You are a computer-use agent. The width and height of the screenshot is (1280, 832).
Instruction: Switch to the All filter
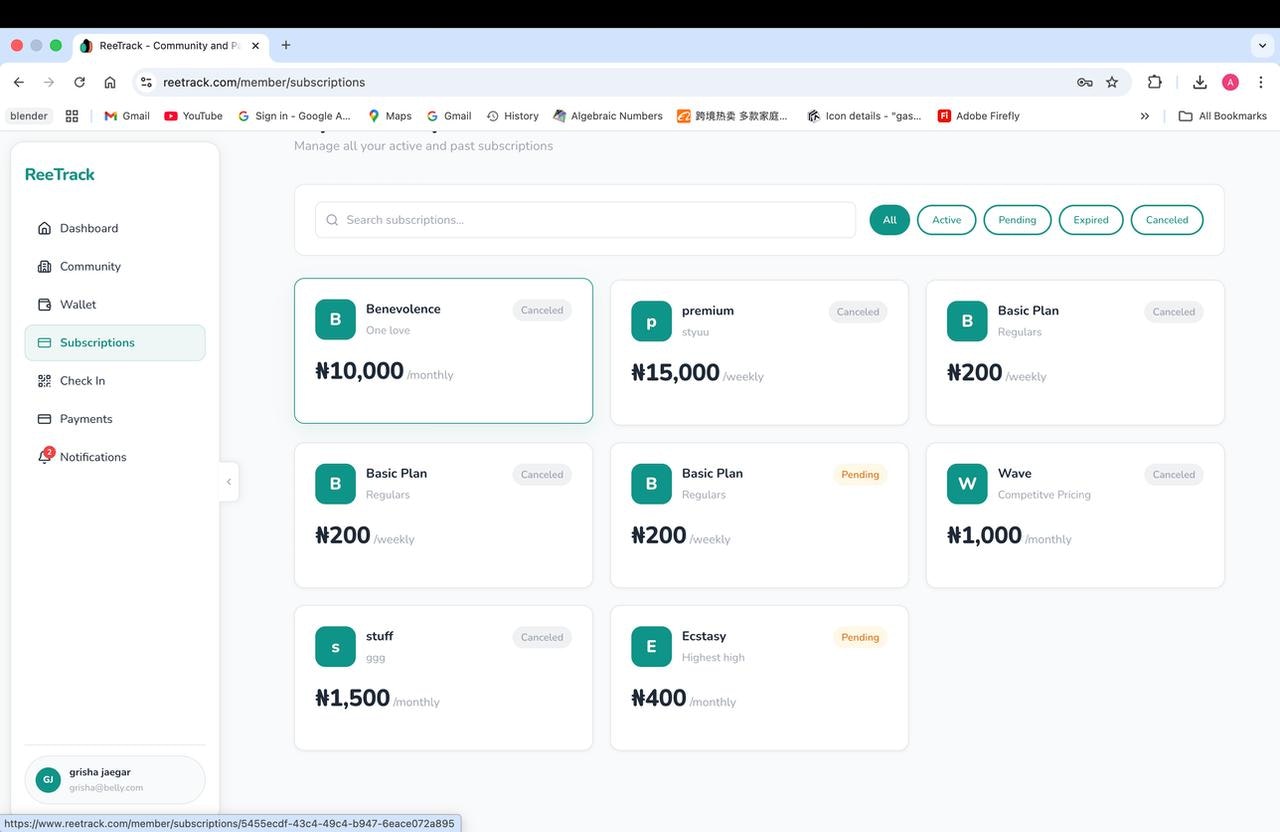click(x=888, y=219)
